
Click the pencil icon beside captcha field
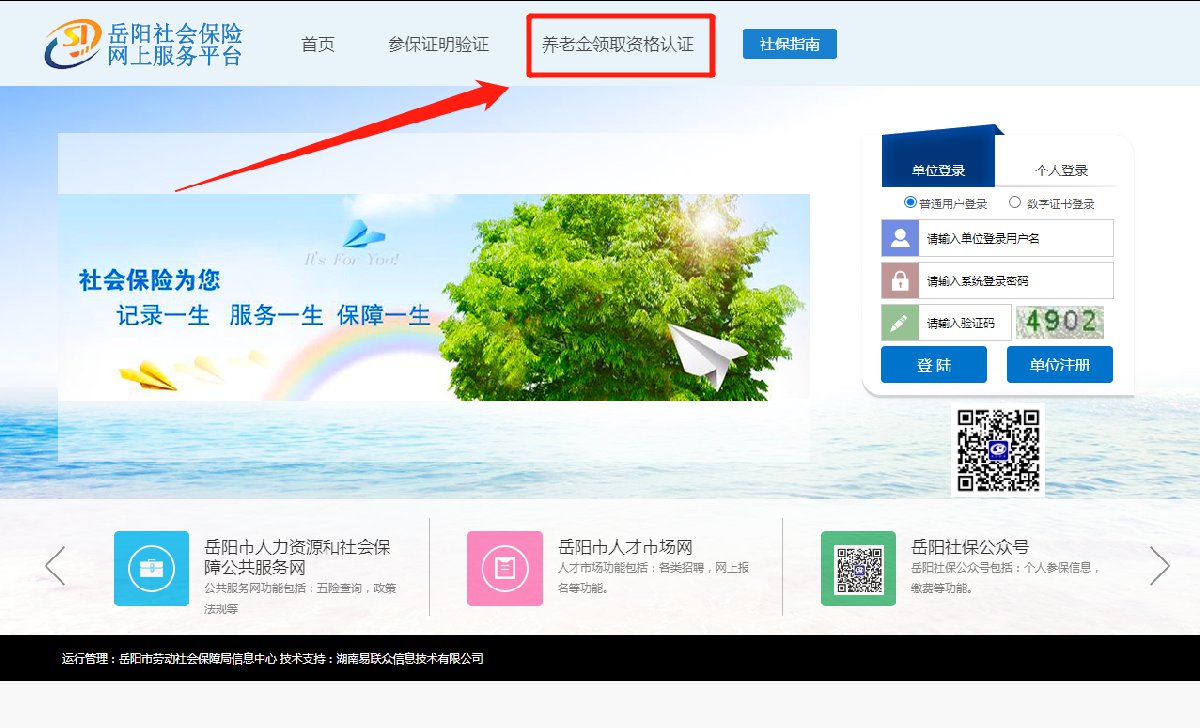[x=900, y=322]
